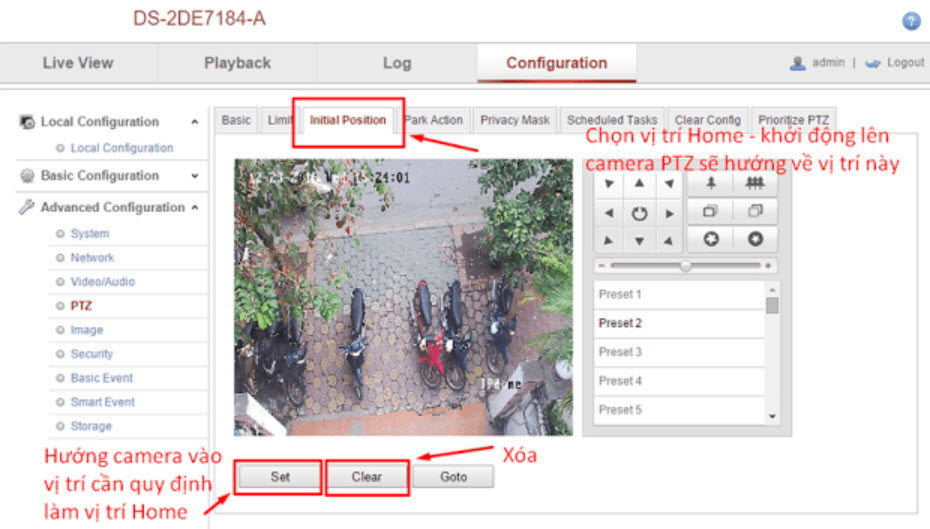Screen dimensions: 930x529
Task: Pan camera down-right with PTZ arrow
Action: (669, 241)
